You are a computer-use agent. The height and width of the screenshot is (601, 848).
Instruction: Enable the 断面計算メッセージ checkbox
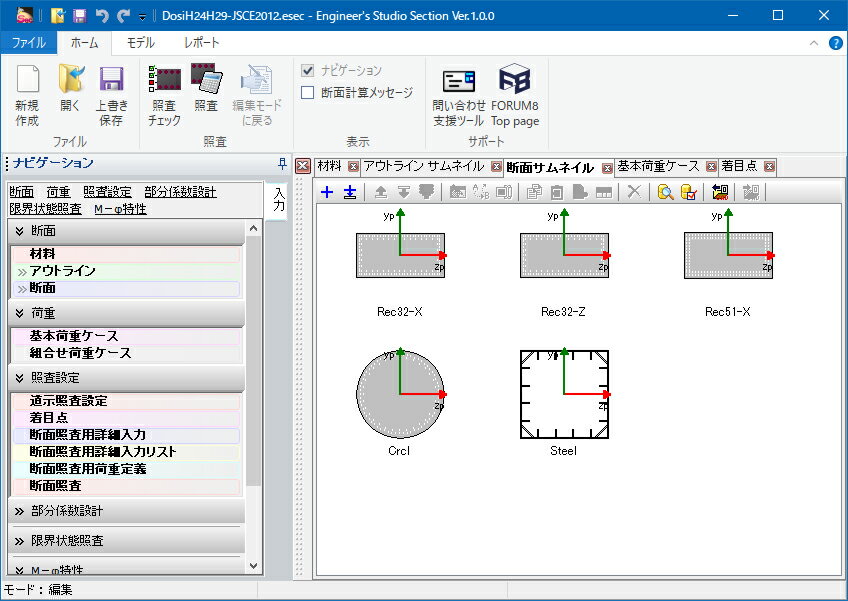coord(308,93)
